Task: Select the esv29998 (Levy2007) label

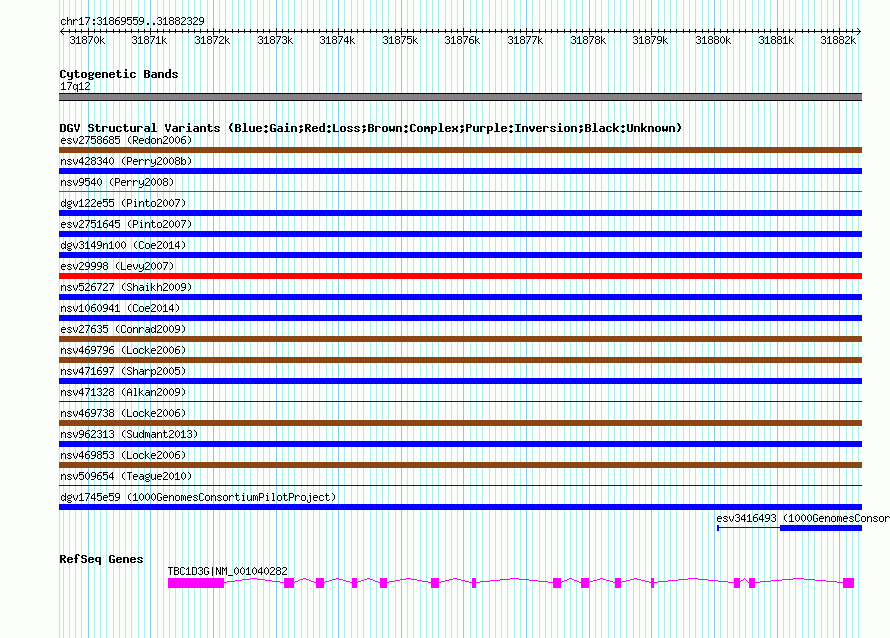Action: (117, 266)
